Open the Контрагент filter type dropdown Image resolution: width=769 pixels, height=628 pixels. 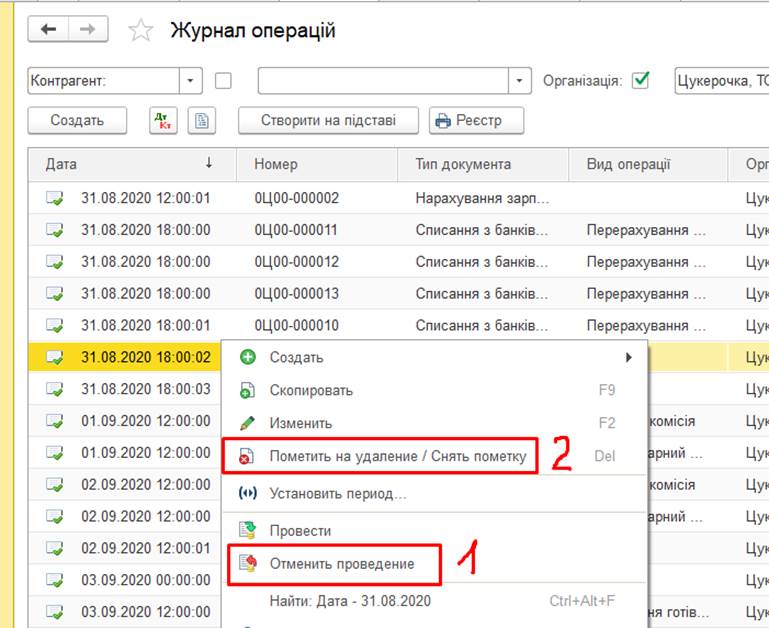click(191, 81)
